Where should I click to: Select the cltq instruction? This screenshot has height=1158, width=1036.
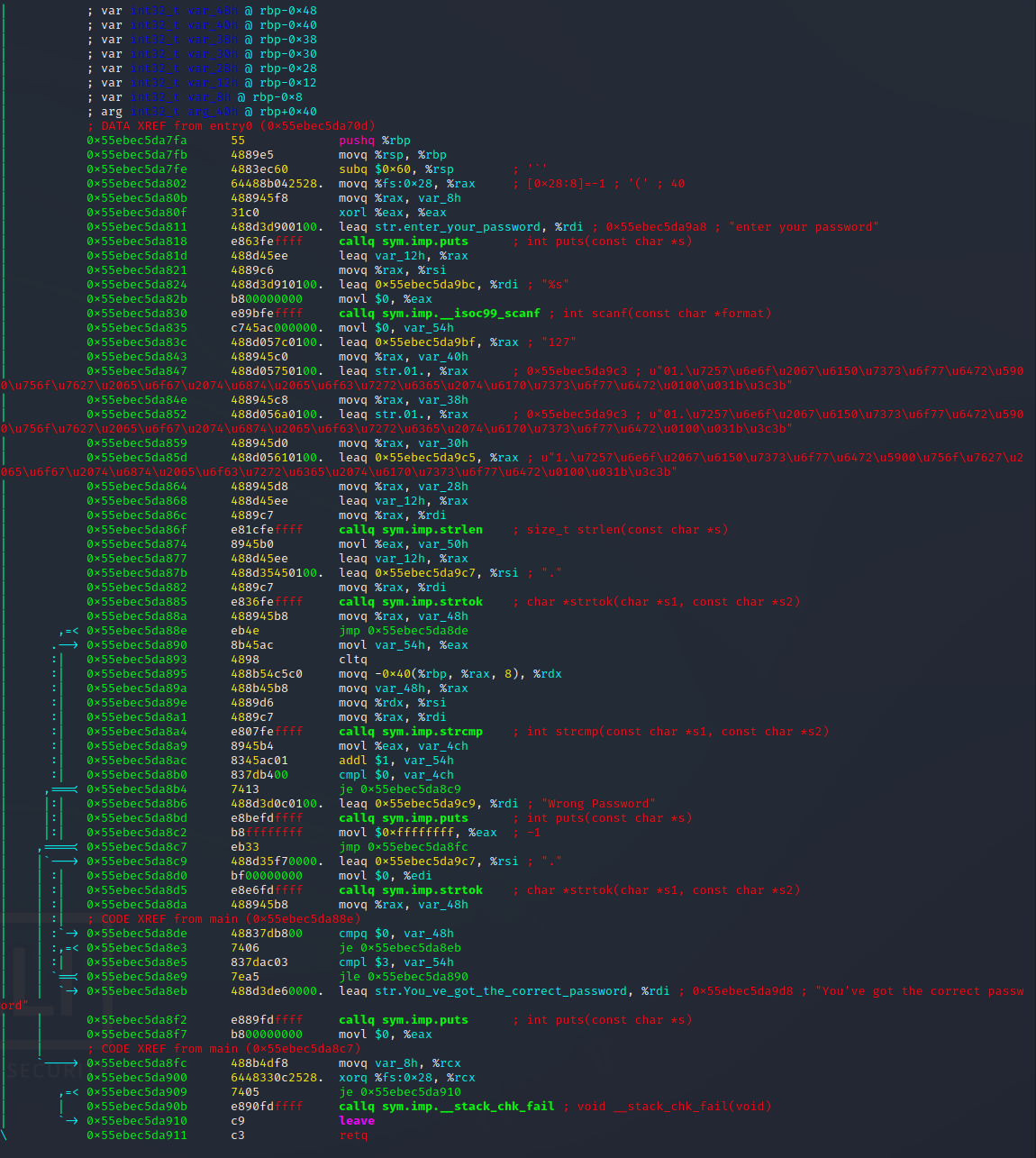[x=353, y=660]
